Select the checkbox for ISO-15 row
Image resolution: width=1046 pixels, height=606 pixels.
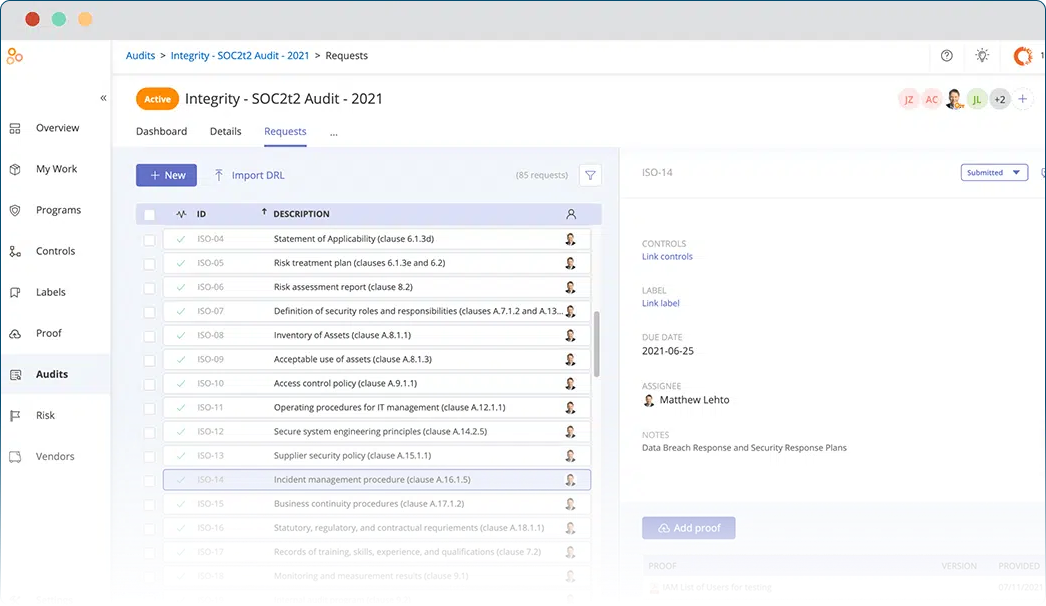pos(150,504)
